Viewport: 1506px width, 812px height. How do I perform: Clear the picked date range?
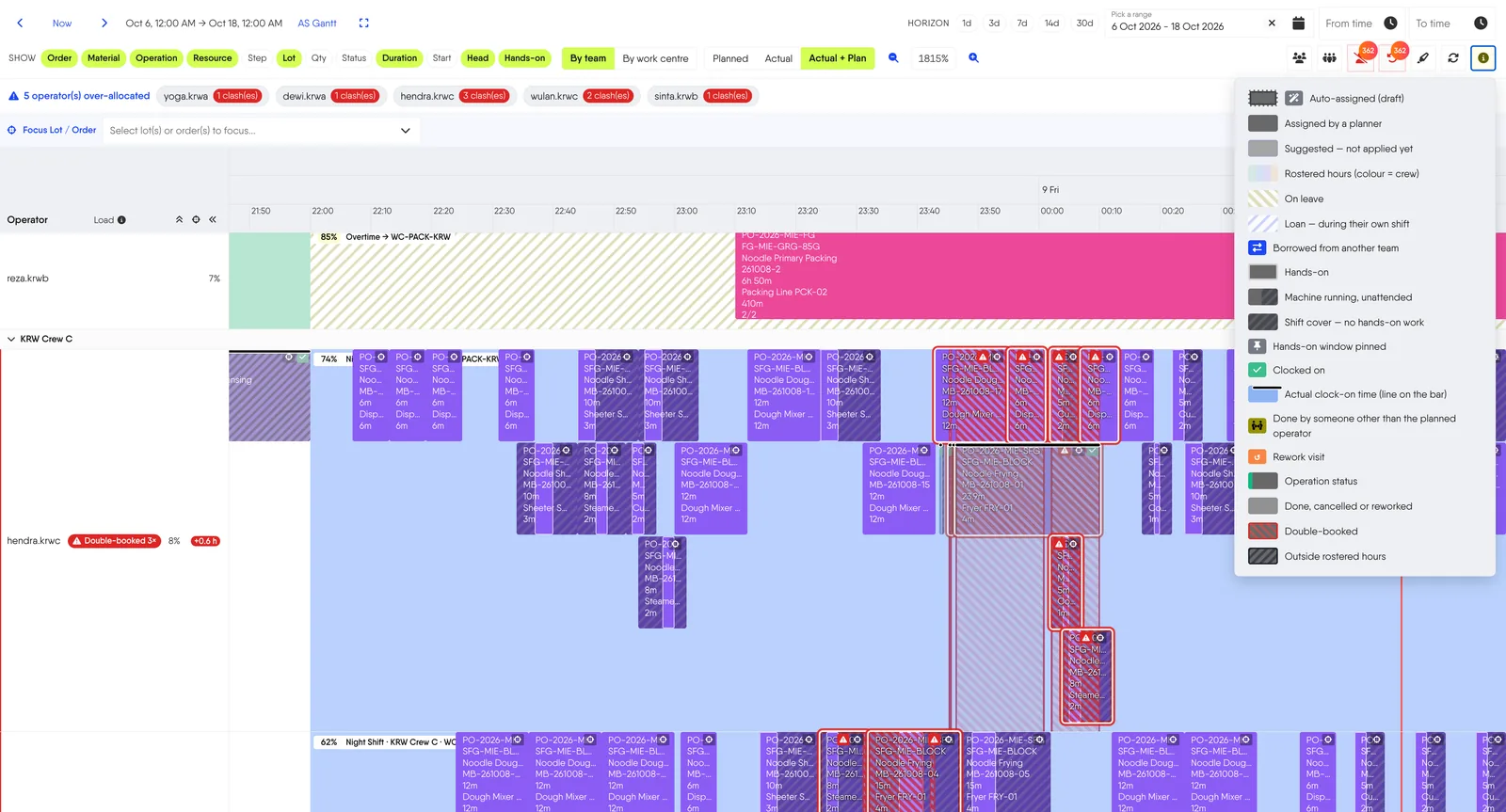click(x=1272, y=24)
